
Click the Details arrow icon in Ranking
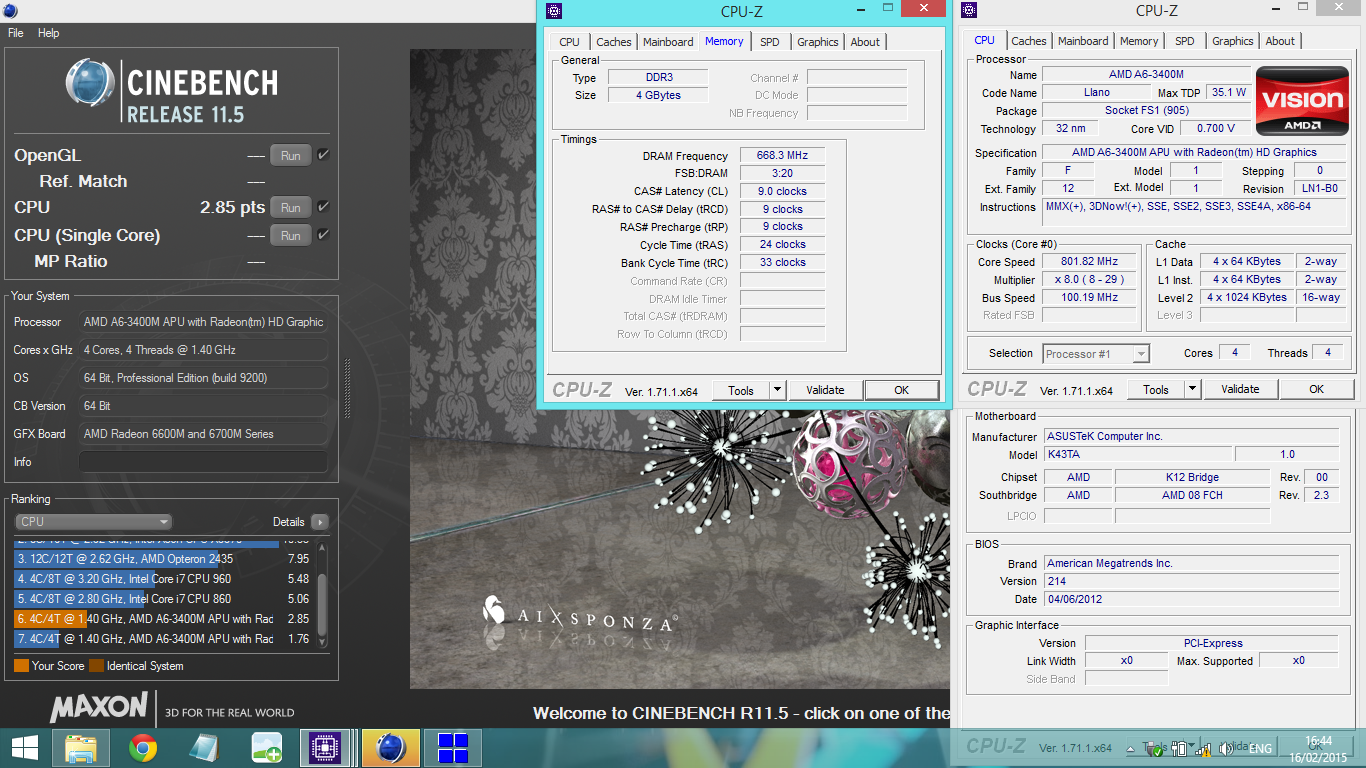319,522
